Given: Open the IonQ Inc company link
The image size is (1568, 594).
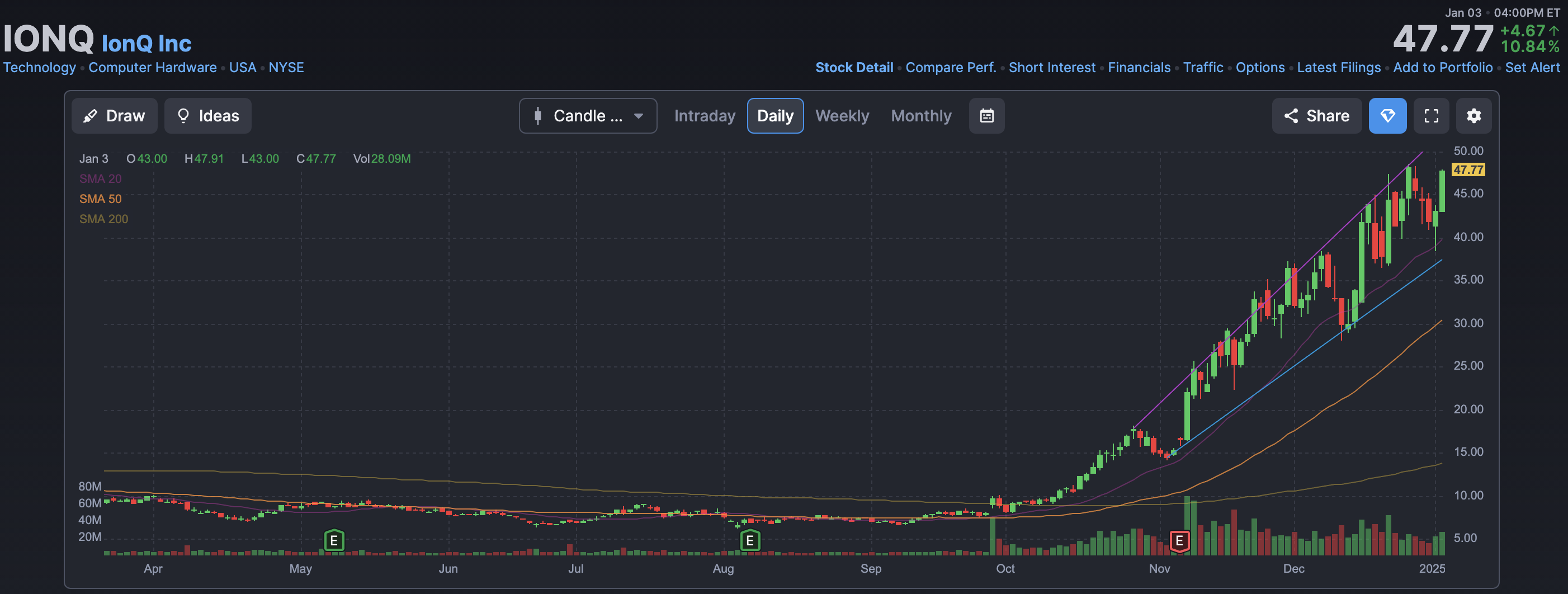Looking at the screenshot, I should (x=146, y=43).
